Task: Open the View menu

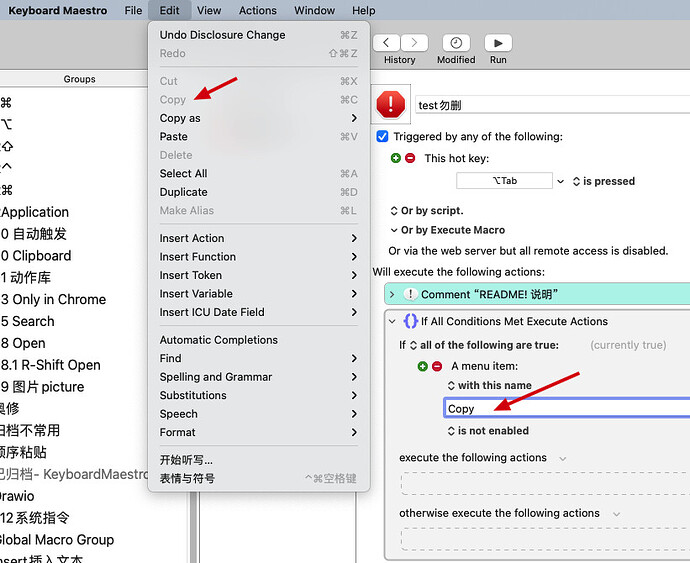Action: coord(209,10)
